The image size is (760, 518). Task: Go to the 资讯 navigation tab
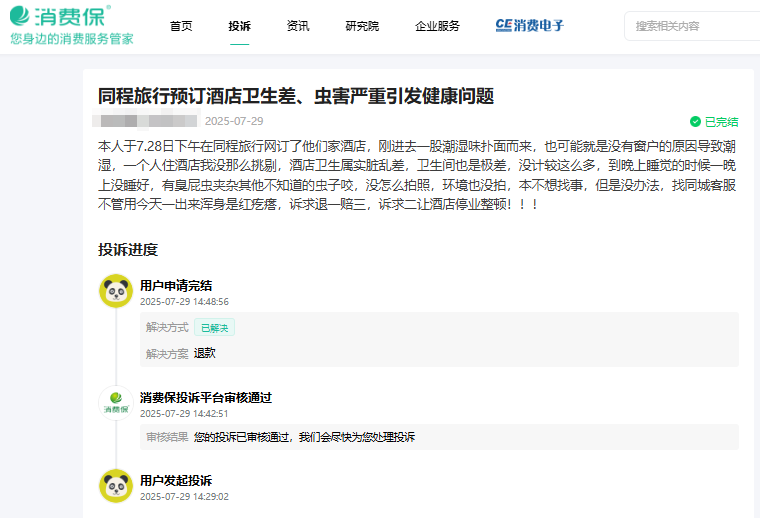pyautogui.click(x=298, y=26)
